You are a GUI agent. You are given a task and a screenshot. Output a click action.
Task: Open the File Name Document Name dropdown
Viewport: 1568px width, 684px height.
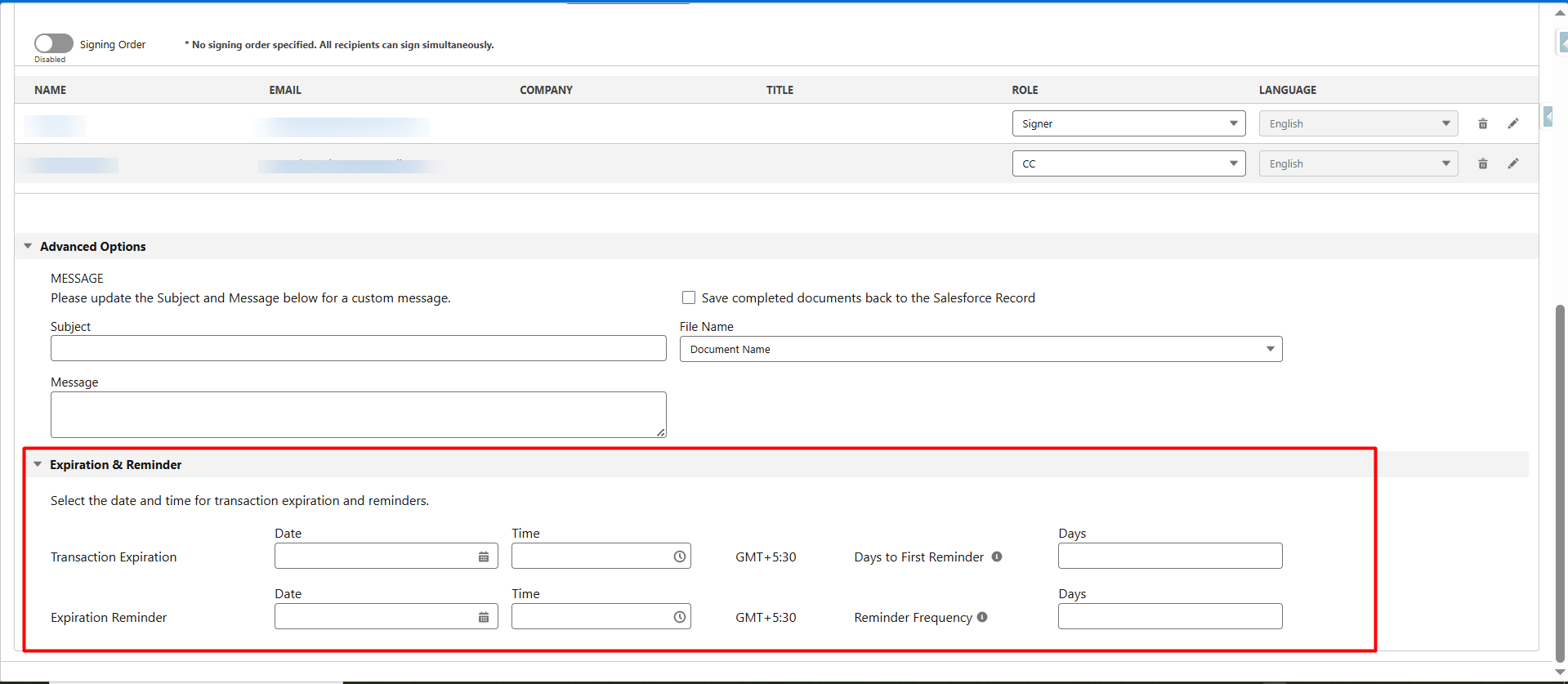click(981, 349)
